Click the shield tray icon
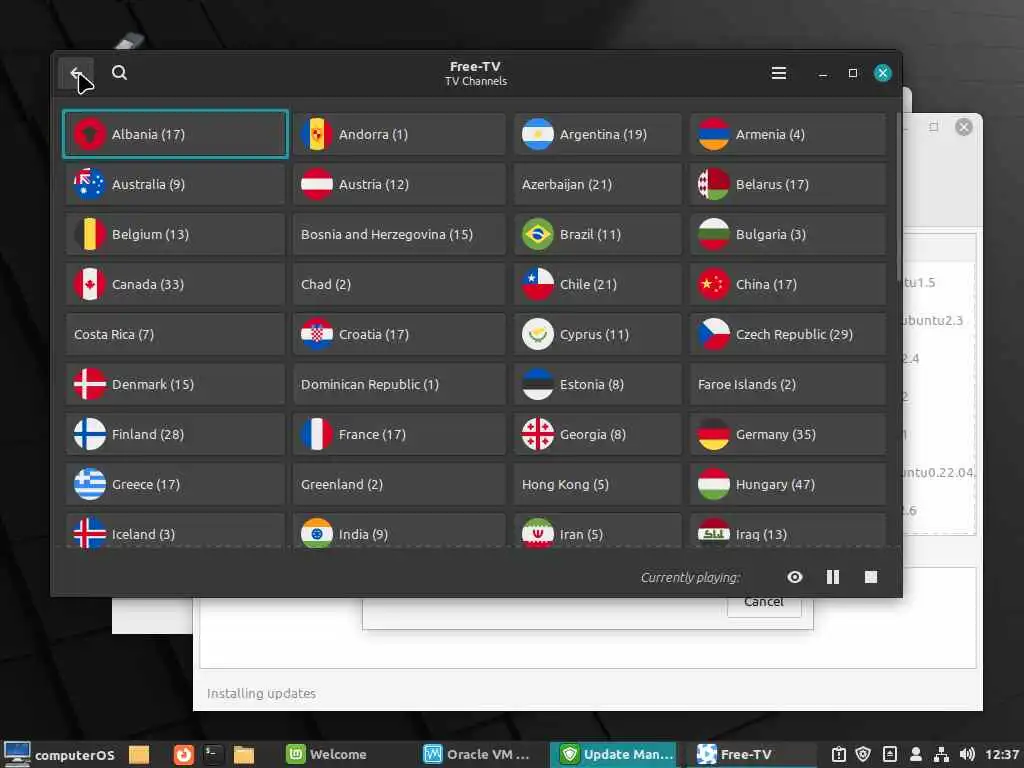This screenshot has width=1024, height=768. click(863, 754)
